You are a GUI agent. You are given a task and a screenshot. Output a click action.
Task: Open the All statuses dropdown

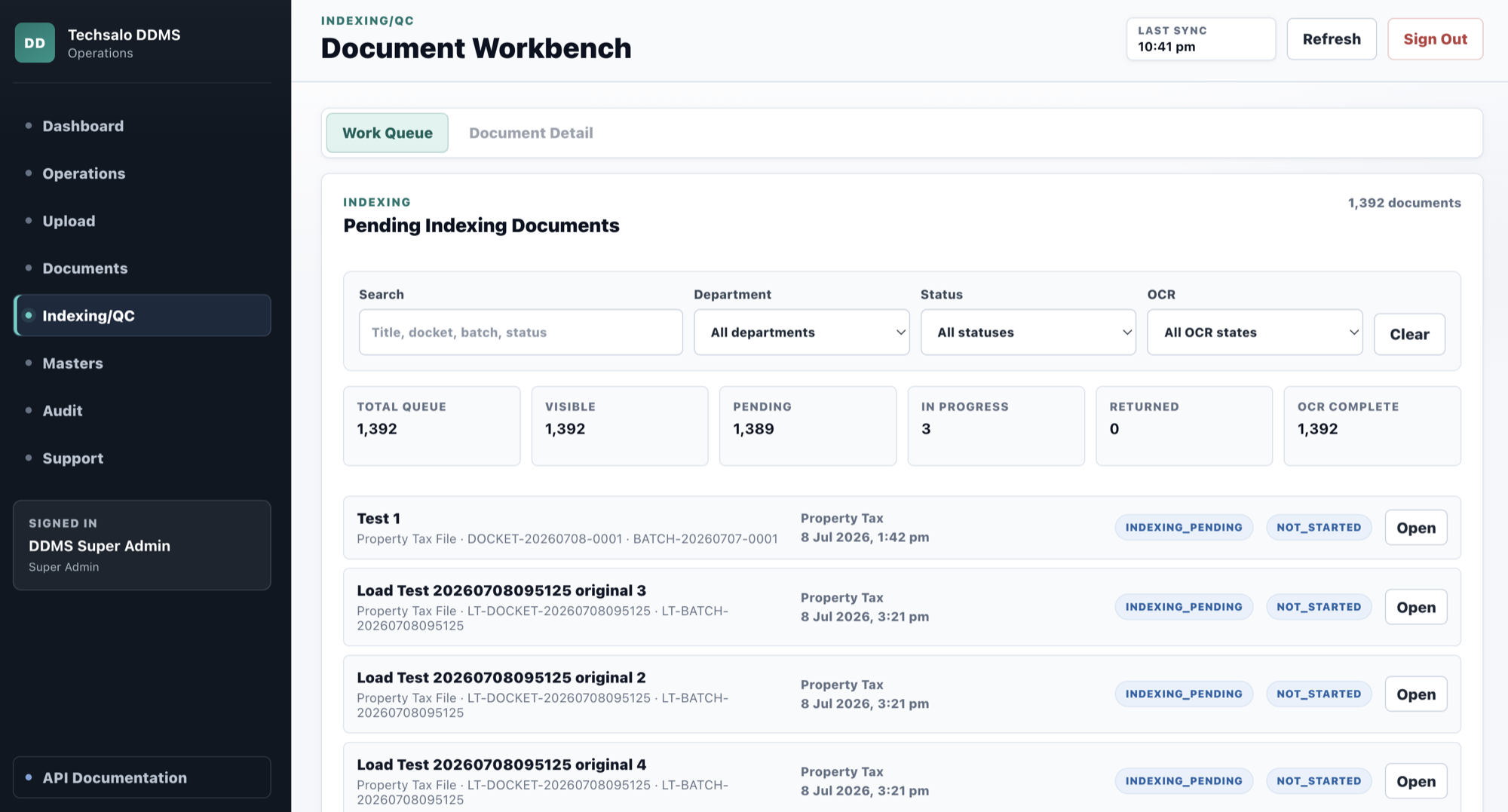1028,332
